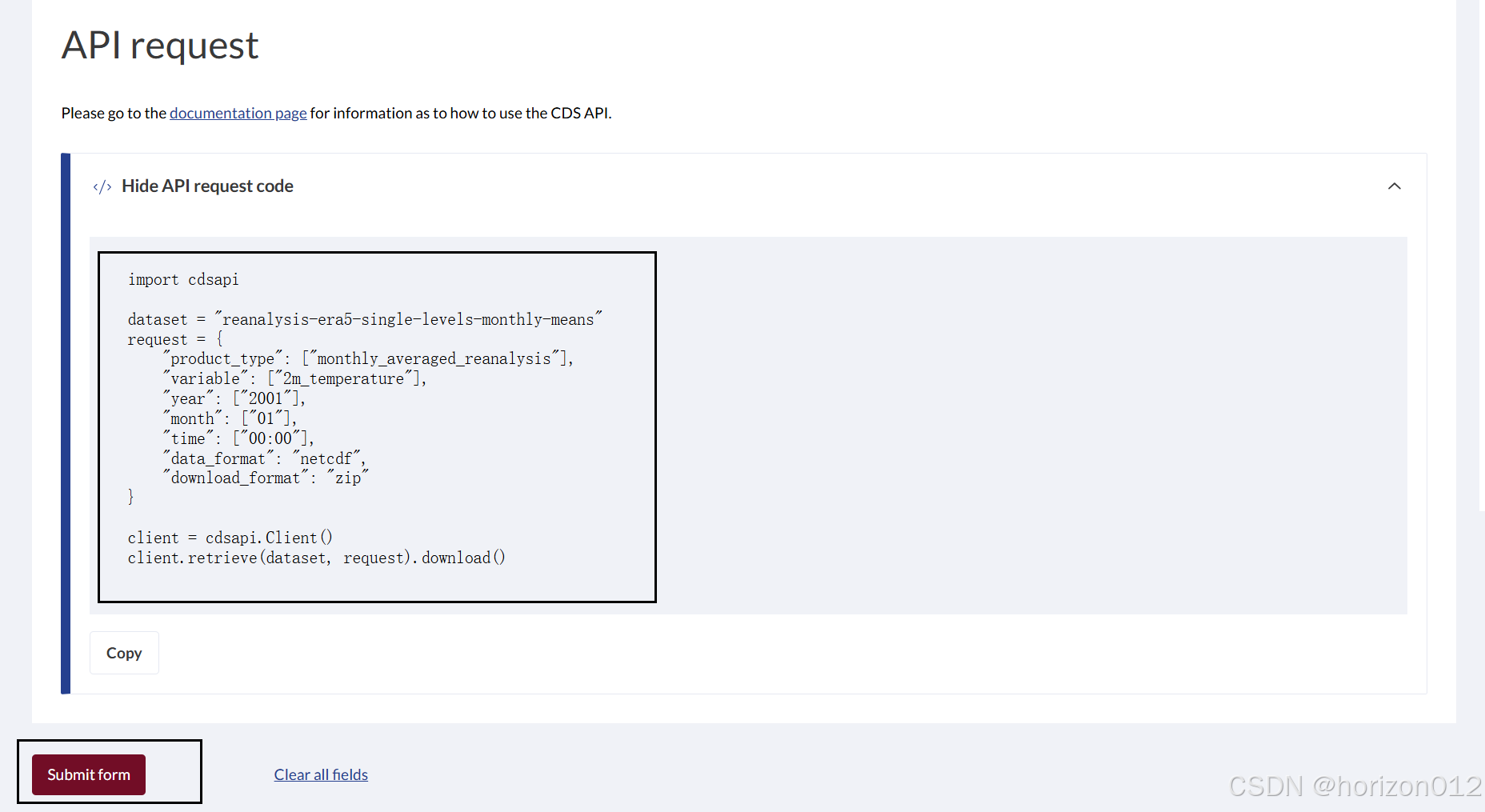This screenshot has height=812, width=1485.
Task: Click the 'product_type' code line
Action: click(x=368, y=358)
